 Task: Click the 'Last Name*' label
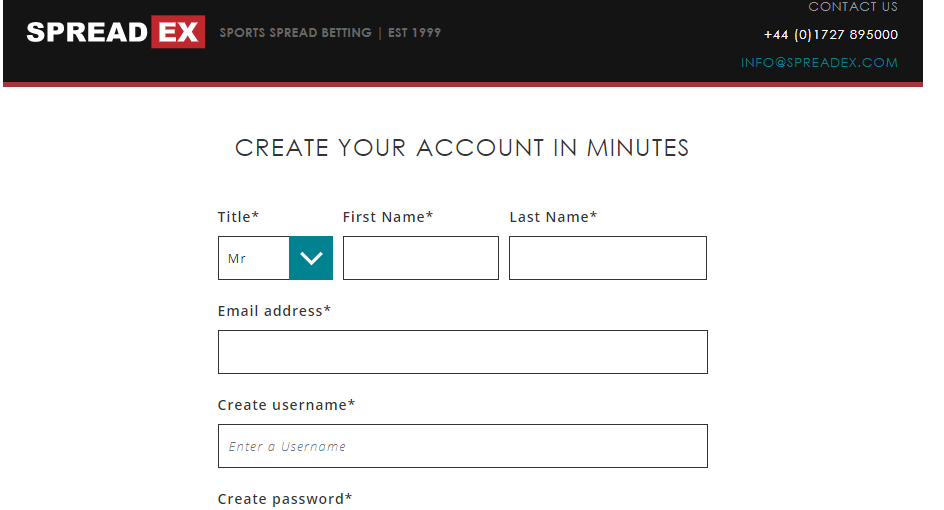tap(552, 217)
